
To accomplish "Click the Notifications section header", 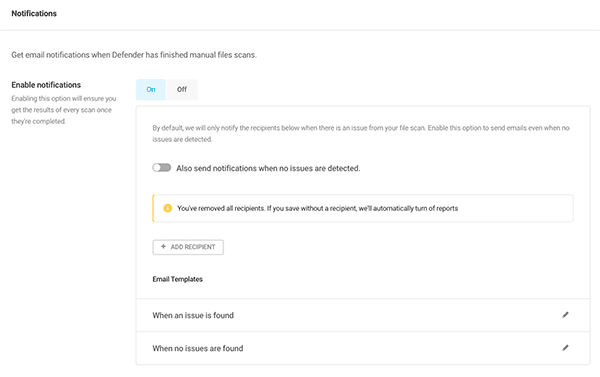I will point(34,13).
